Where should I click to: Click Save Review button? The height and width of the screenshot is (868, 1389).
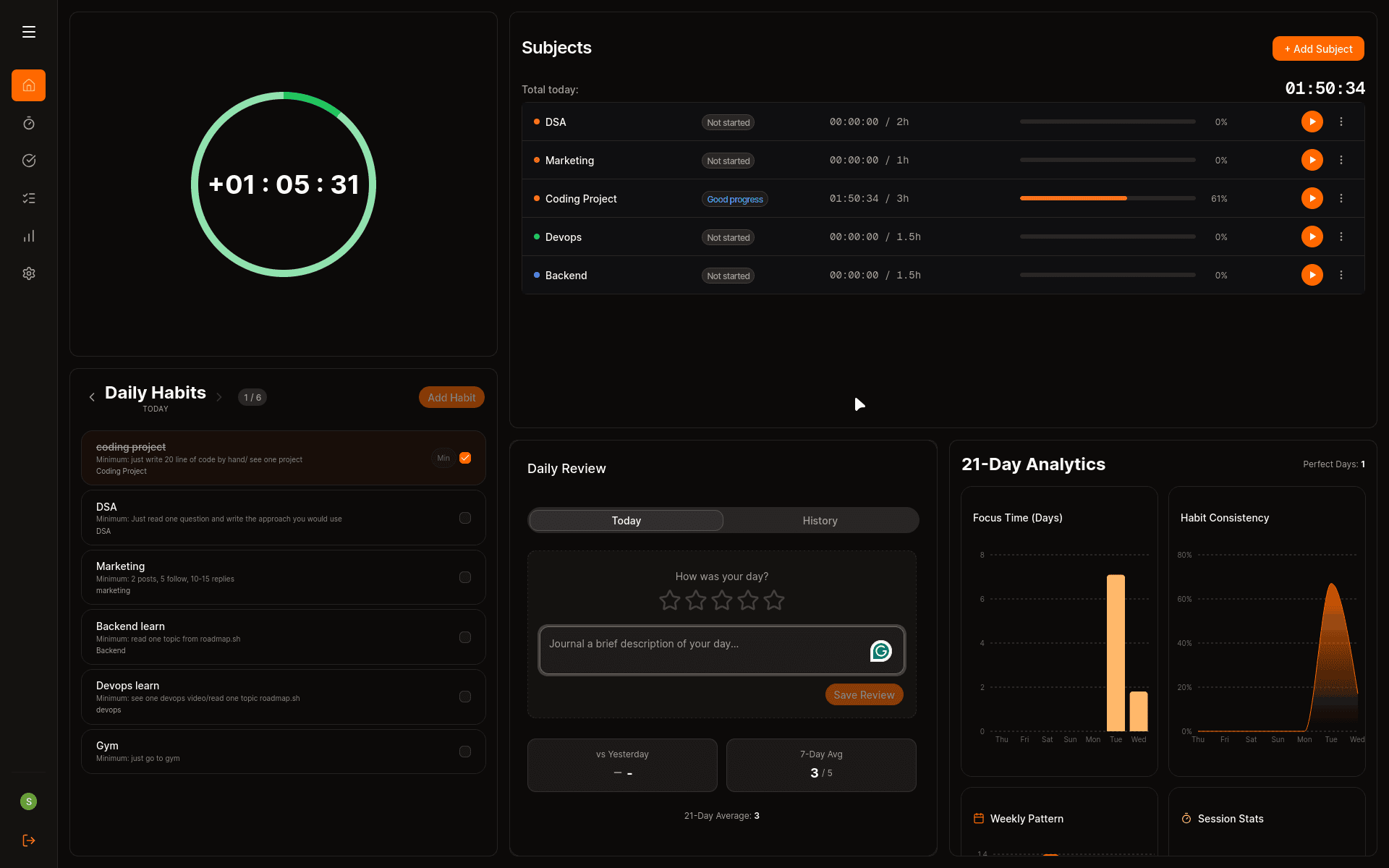point(864,694)
